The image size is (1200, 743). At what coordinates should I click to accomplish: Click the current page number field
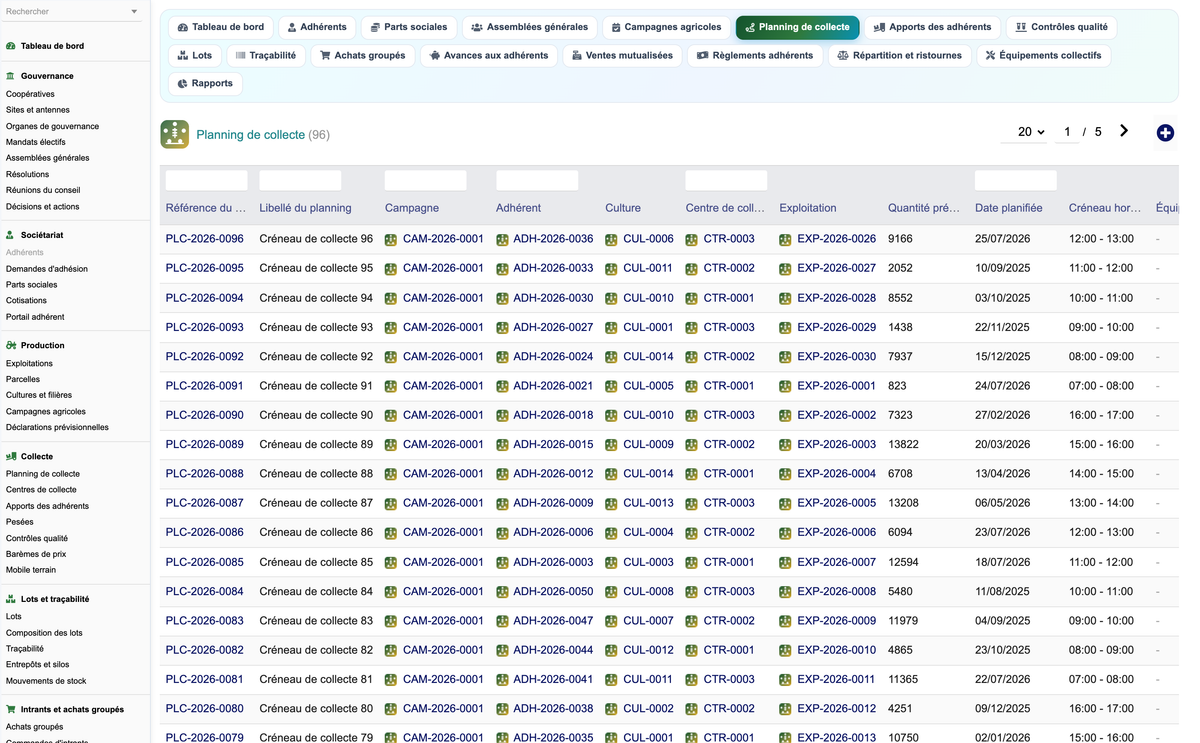point(1067,132)
